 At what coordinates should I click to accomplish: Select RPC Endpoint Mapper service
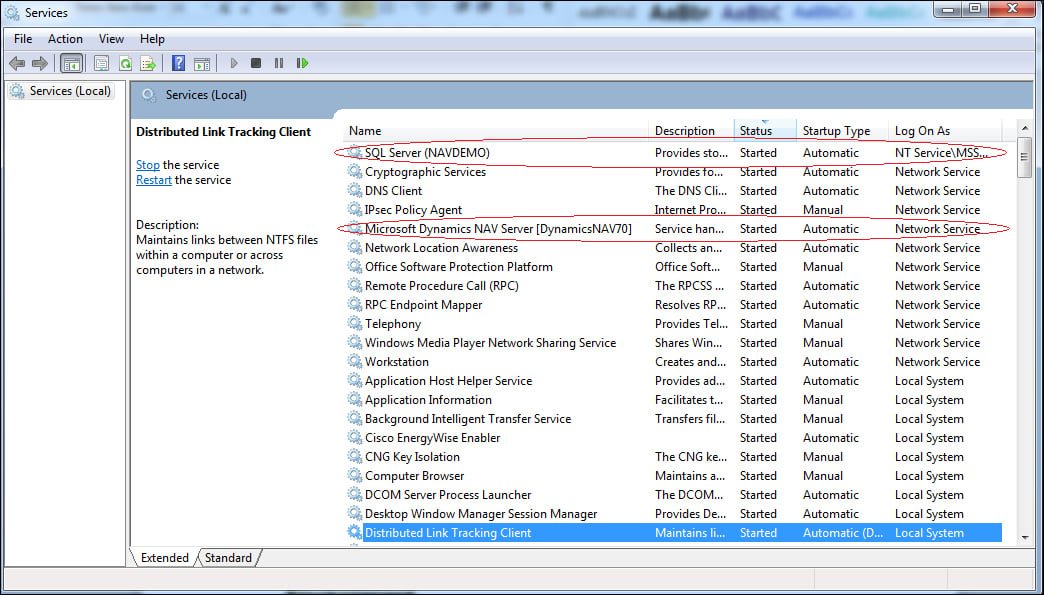(423, 305)
